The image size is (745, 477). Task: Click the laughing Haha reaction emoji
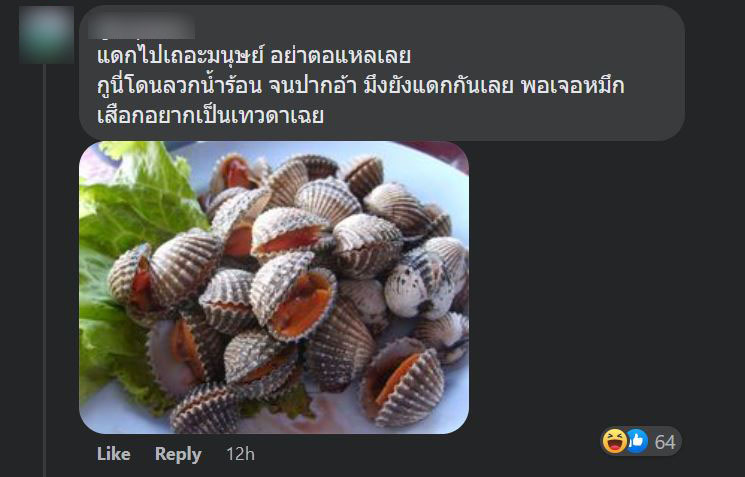tap(614, 441)
